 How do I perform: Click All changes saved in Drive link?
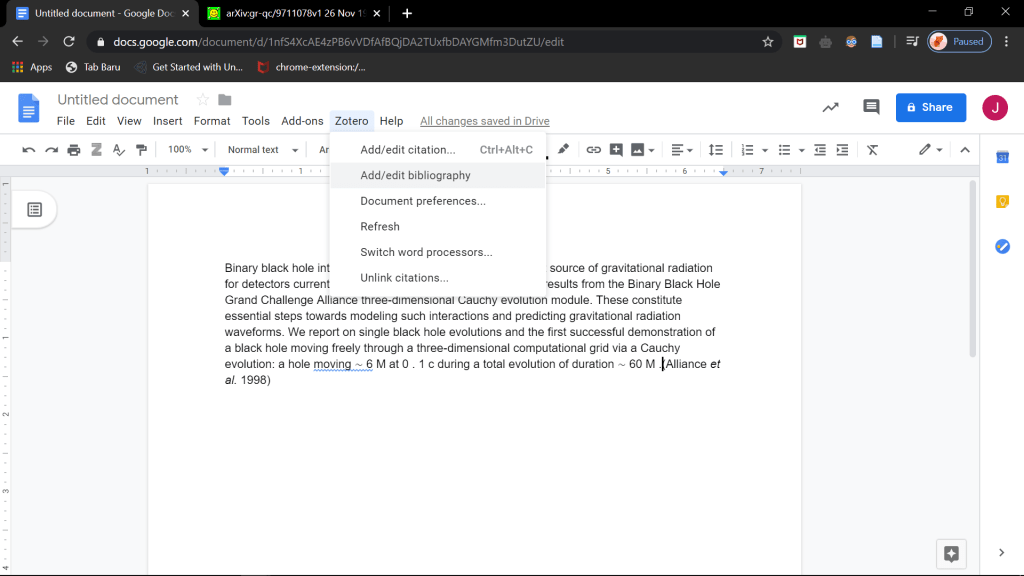484,121
